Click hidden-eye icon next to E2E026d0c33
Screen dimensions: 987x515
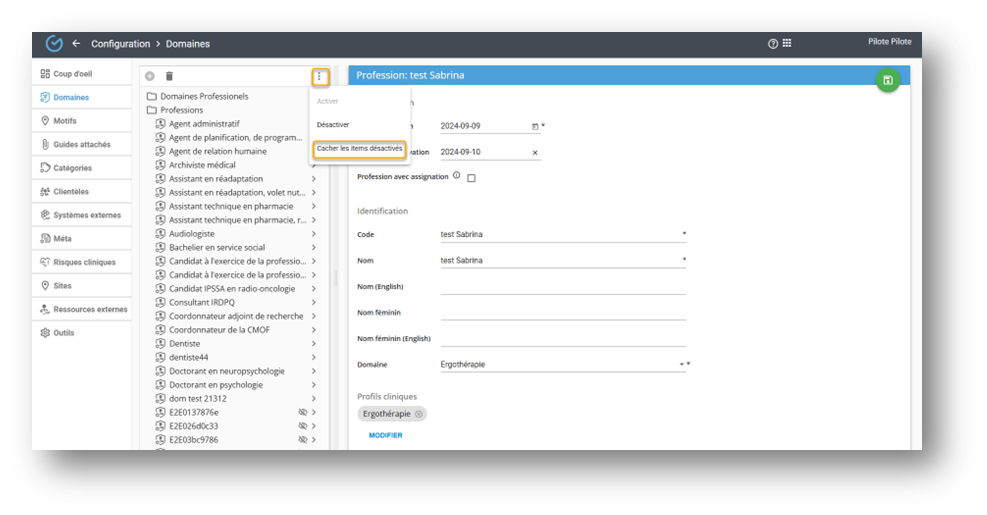pyautogui.click(x=302, y=426)
